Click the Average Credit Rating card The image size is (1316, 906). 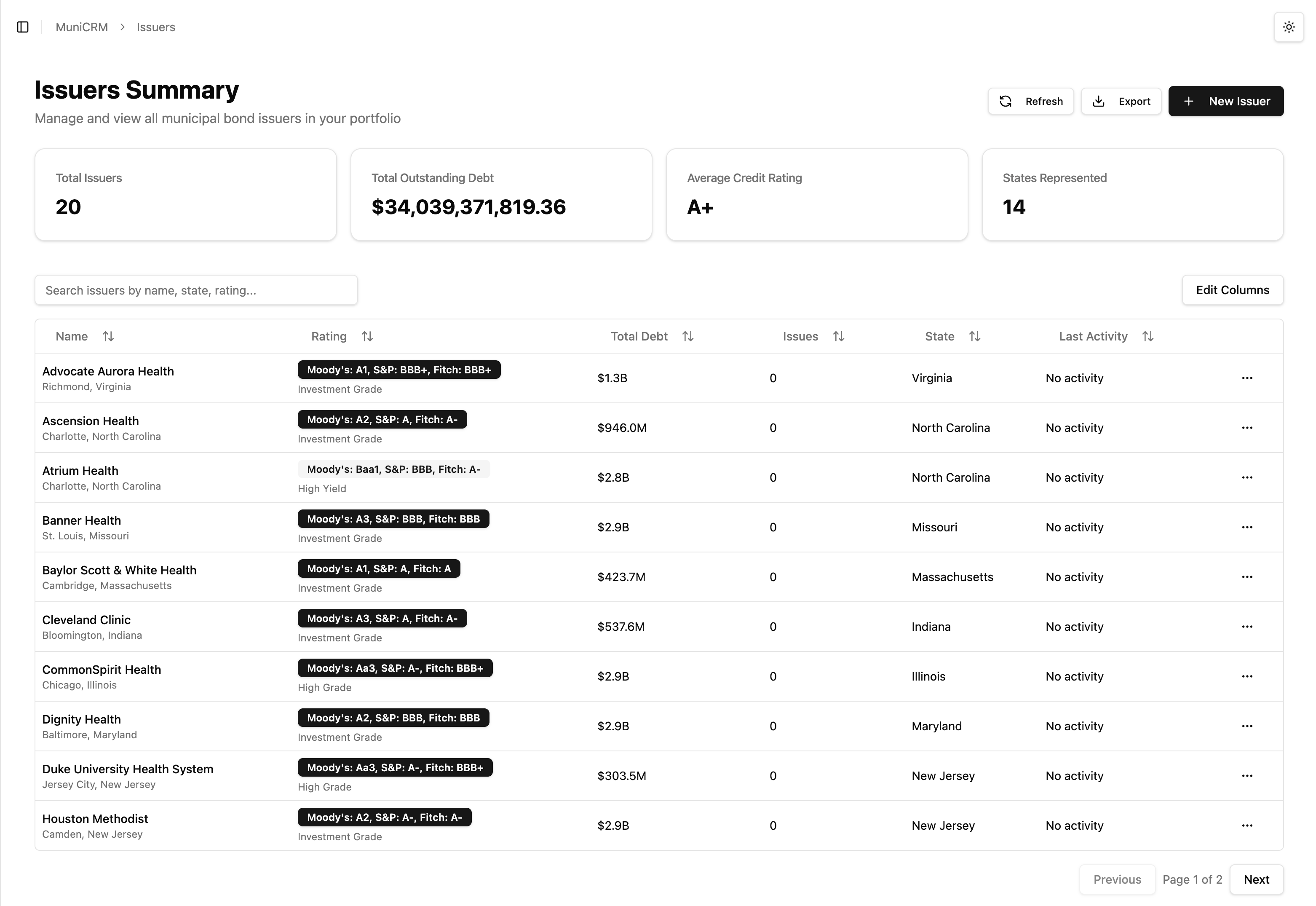[x=817, y=195]
